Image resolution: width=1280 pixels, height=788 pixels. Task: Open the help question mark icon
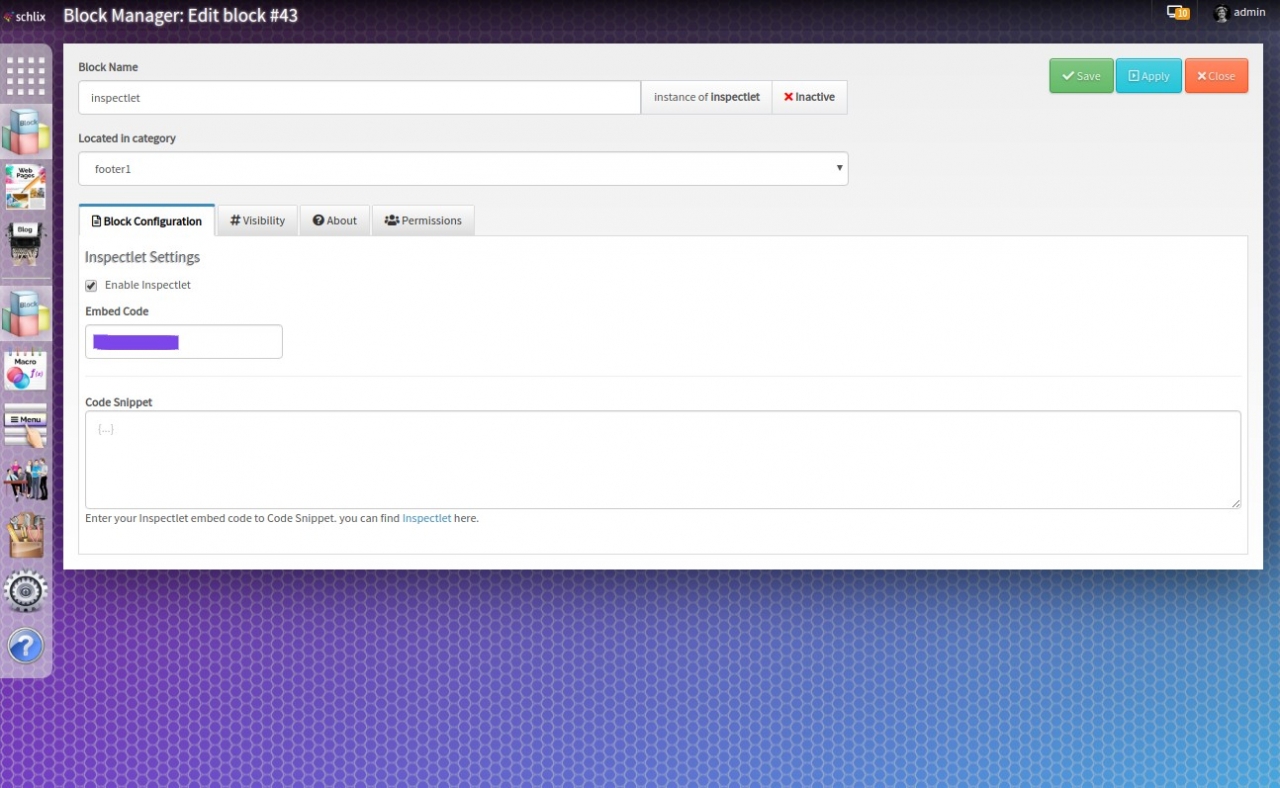pyautogui.click(x=26, y=646)
